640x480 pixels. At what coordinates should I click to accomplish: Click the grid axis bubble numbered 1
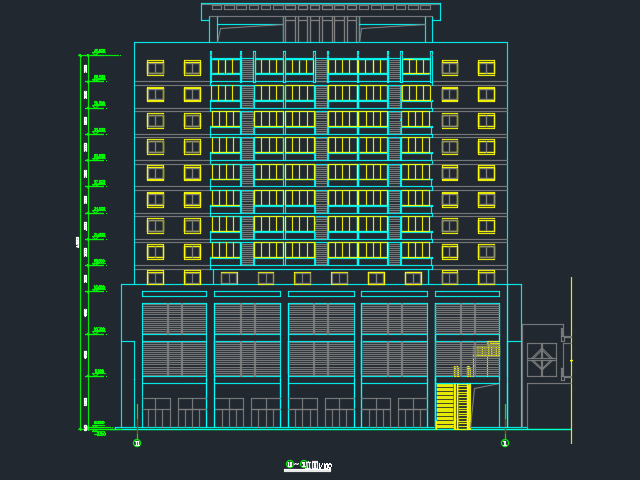[x=505, y=443]
